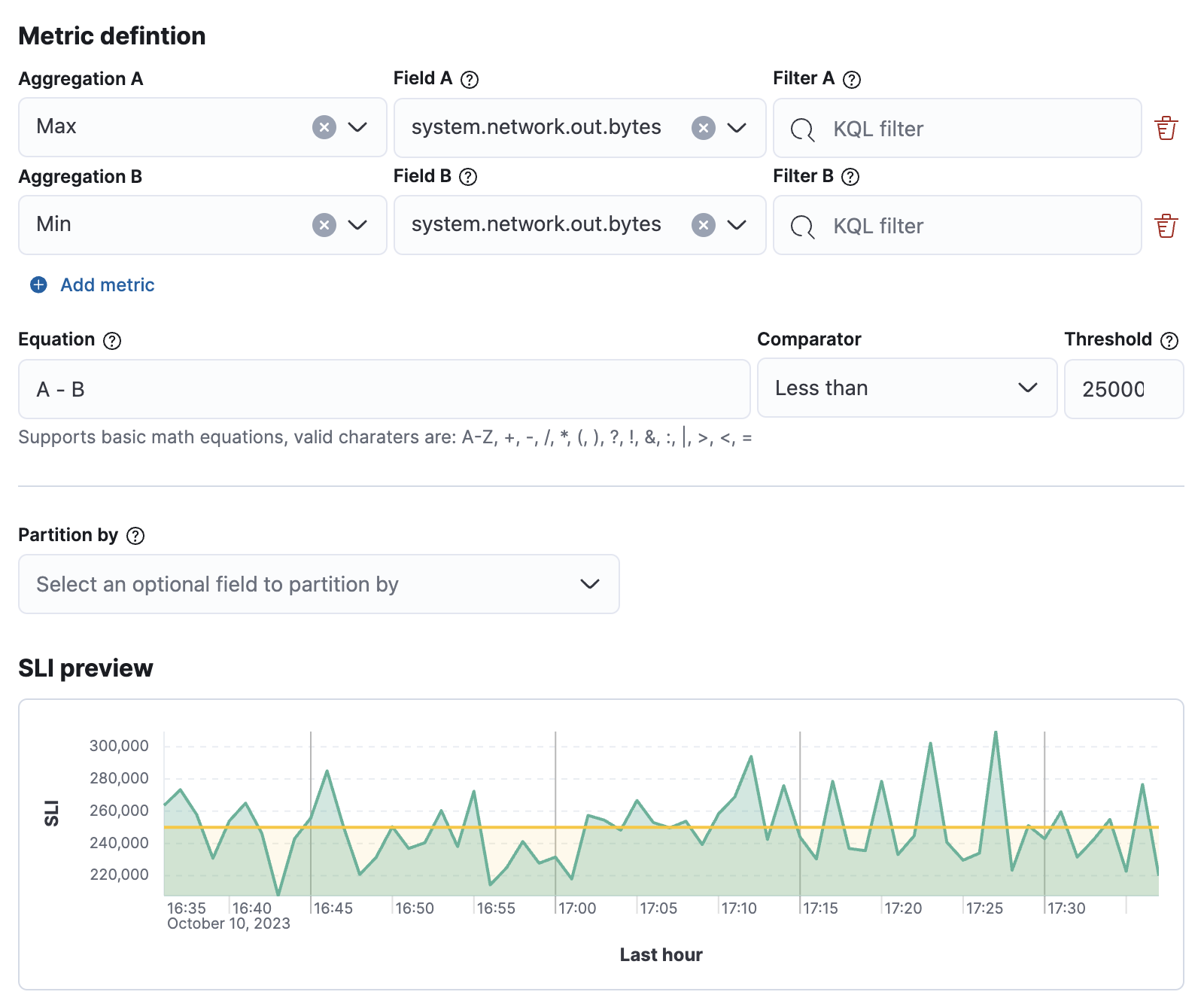Click the Filter A search magnifier icon

click(802, 129)
